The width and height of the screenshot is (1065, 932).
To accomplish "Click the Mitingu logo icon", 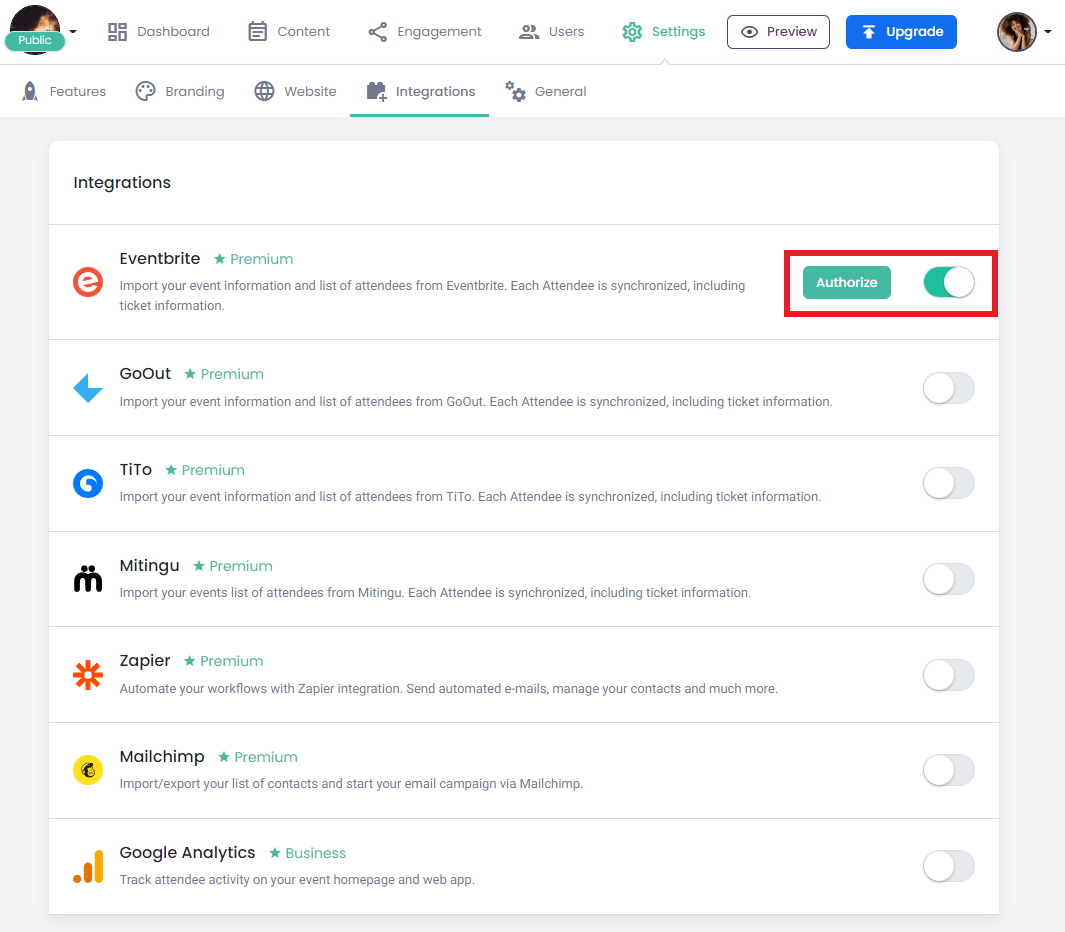I will click(x=88, y=579).
